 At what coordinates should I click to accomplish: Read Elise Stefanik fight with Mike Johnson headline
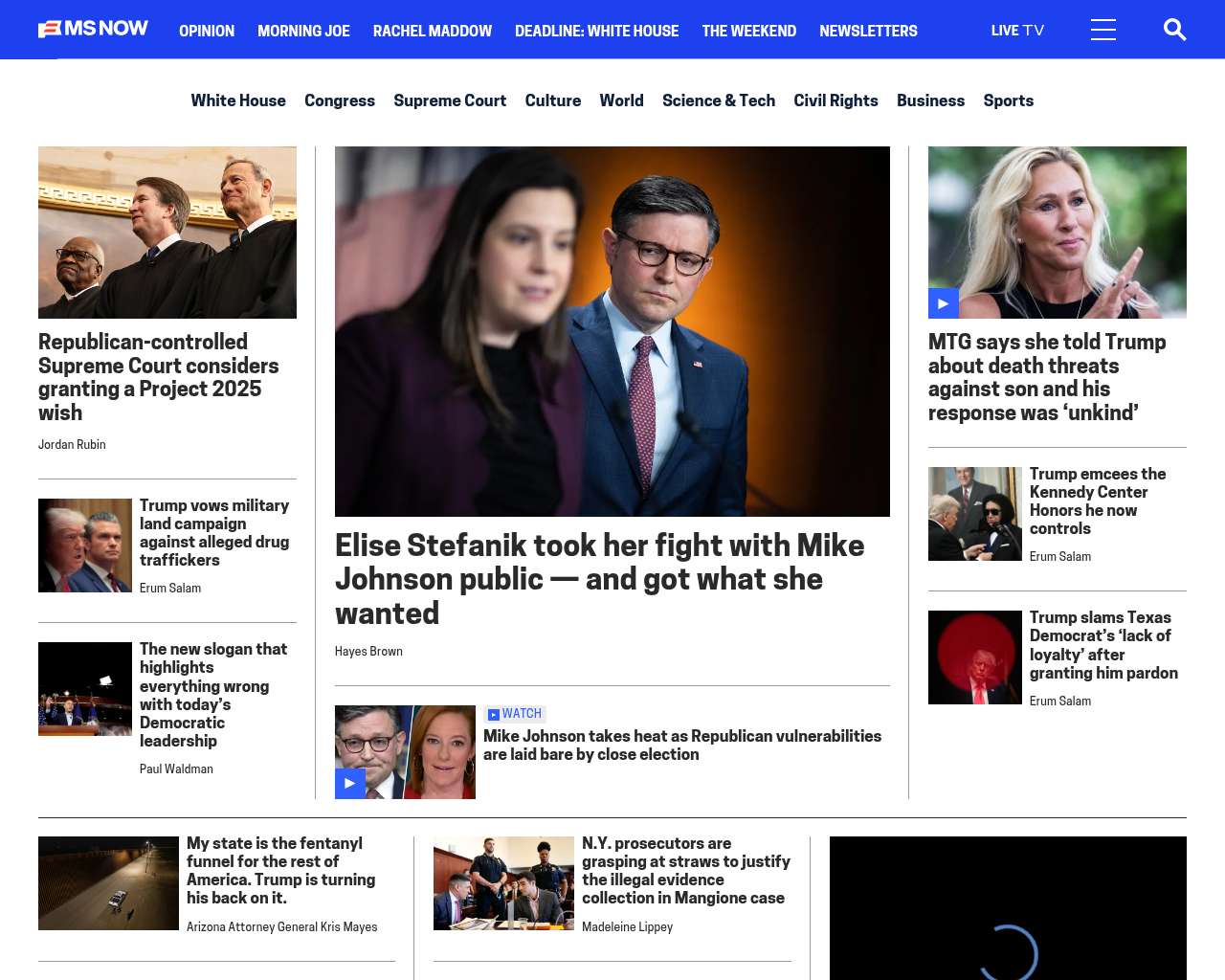[x=600, y=579]
